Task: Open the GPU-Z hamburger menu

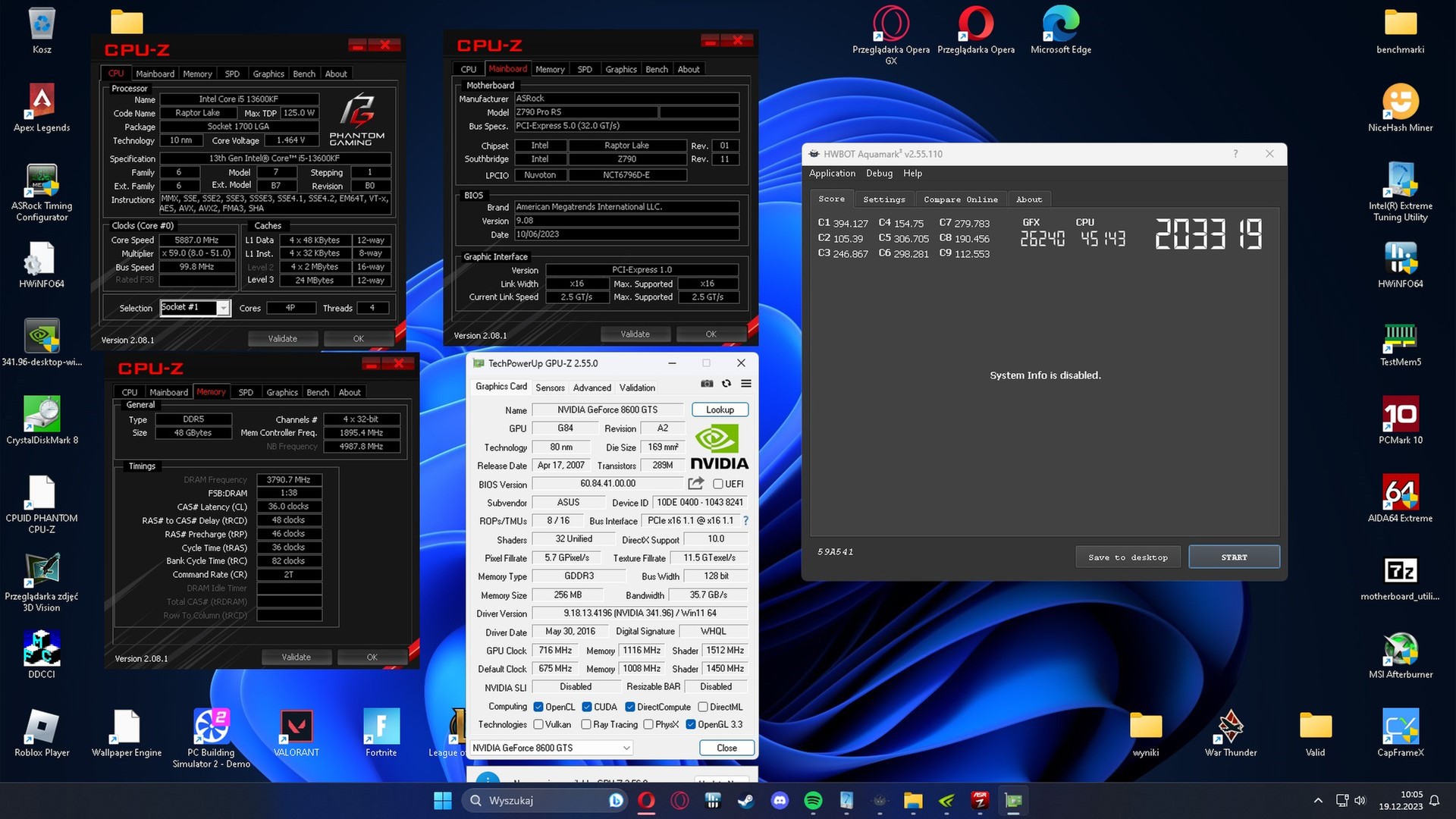Action: (x=746, y=384)
